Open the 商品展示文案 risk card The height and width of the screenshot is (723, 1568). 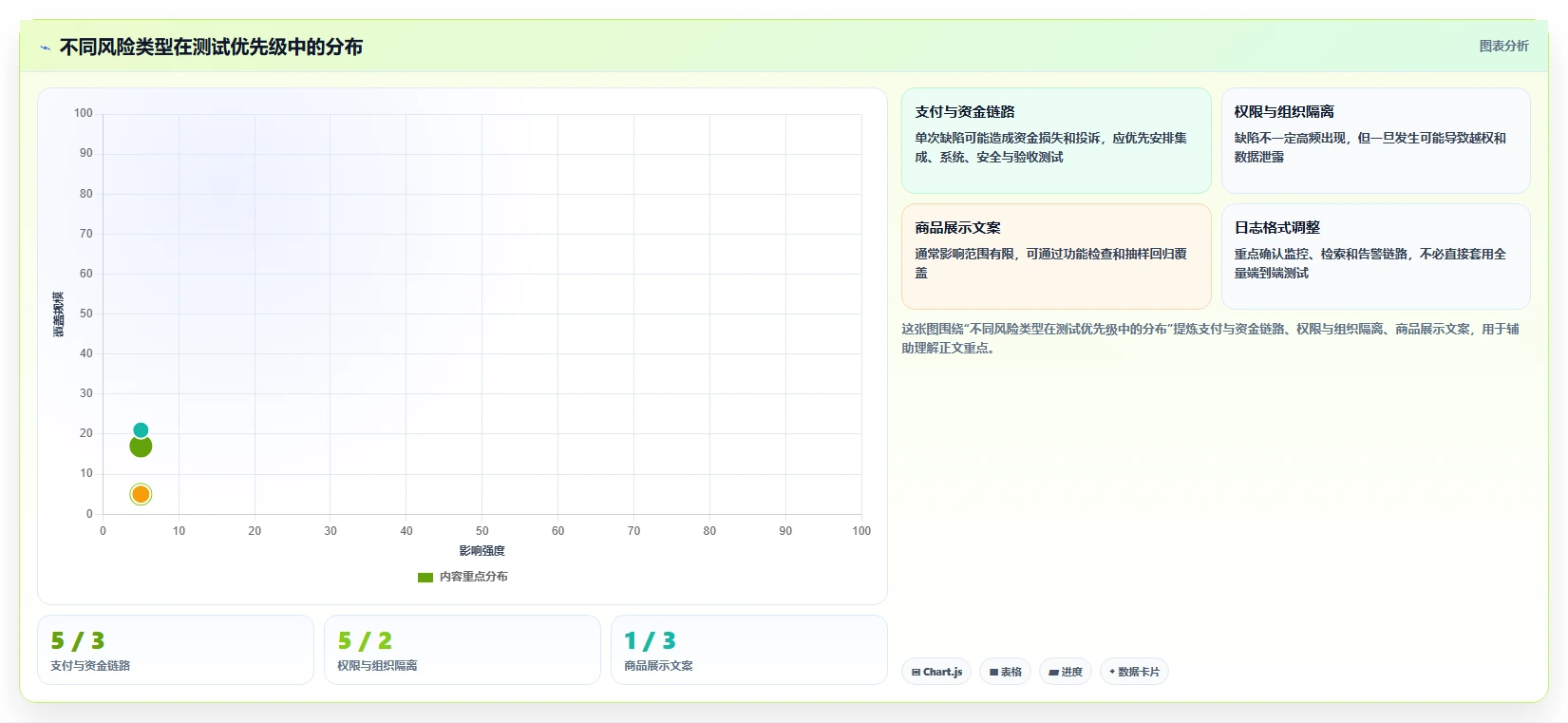point(1056,257)
